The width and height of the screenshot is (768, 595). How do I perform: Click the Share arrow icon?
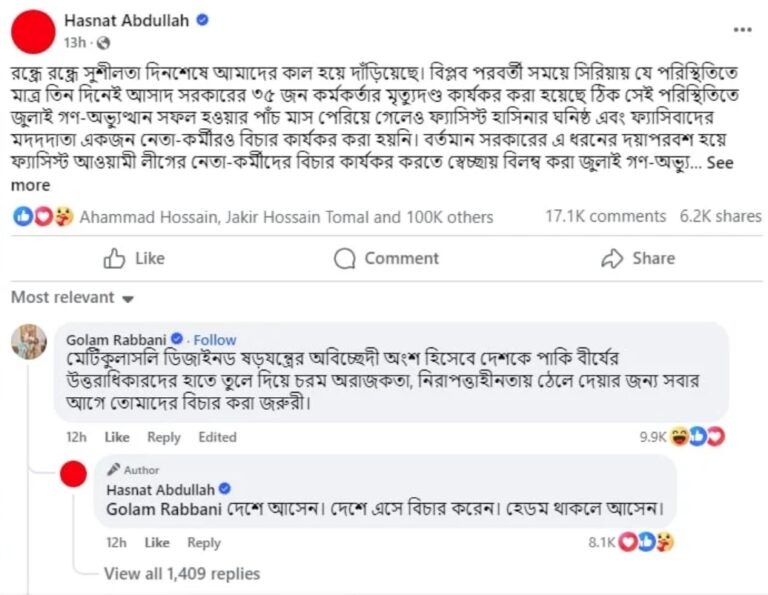[x=612, y=258]
